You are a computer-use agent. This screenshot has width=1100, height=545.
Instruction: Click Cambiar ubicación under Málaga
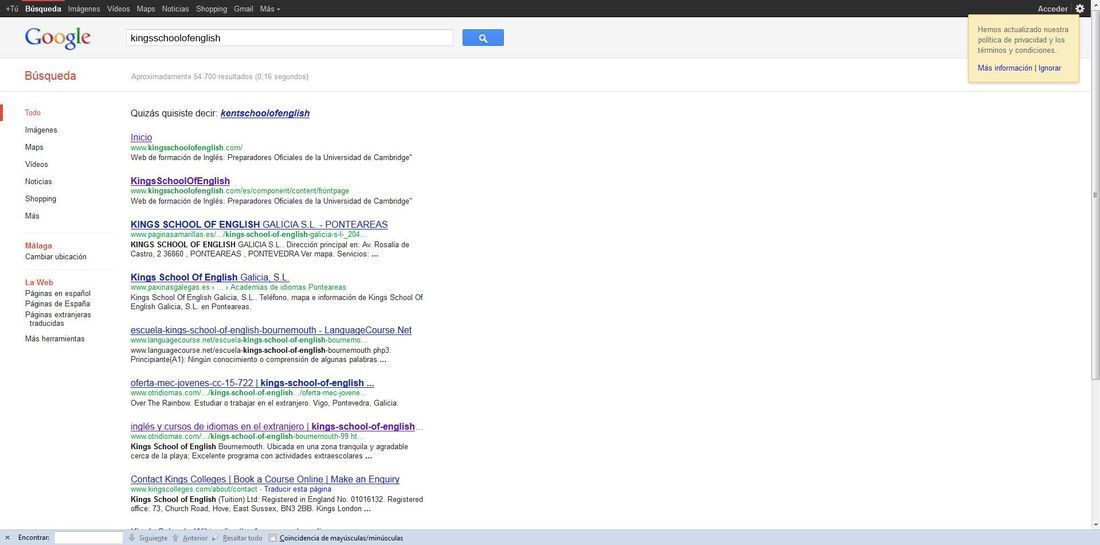coord(56,257)
